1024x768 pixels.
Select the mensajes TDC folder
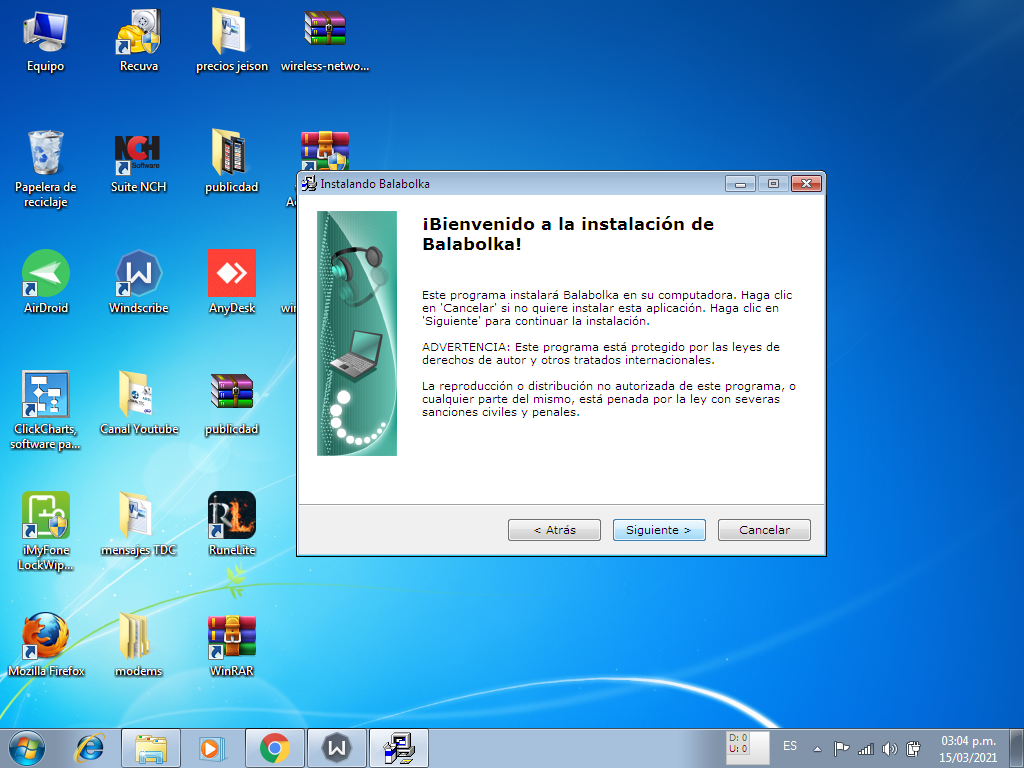click(138, 524)
